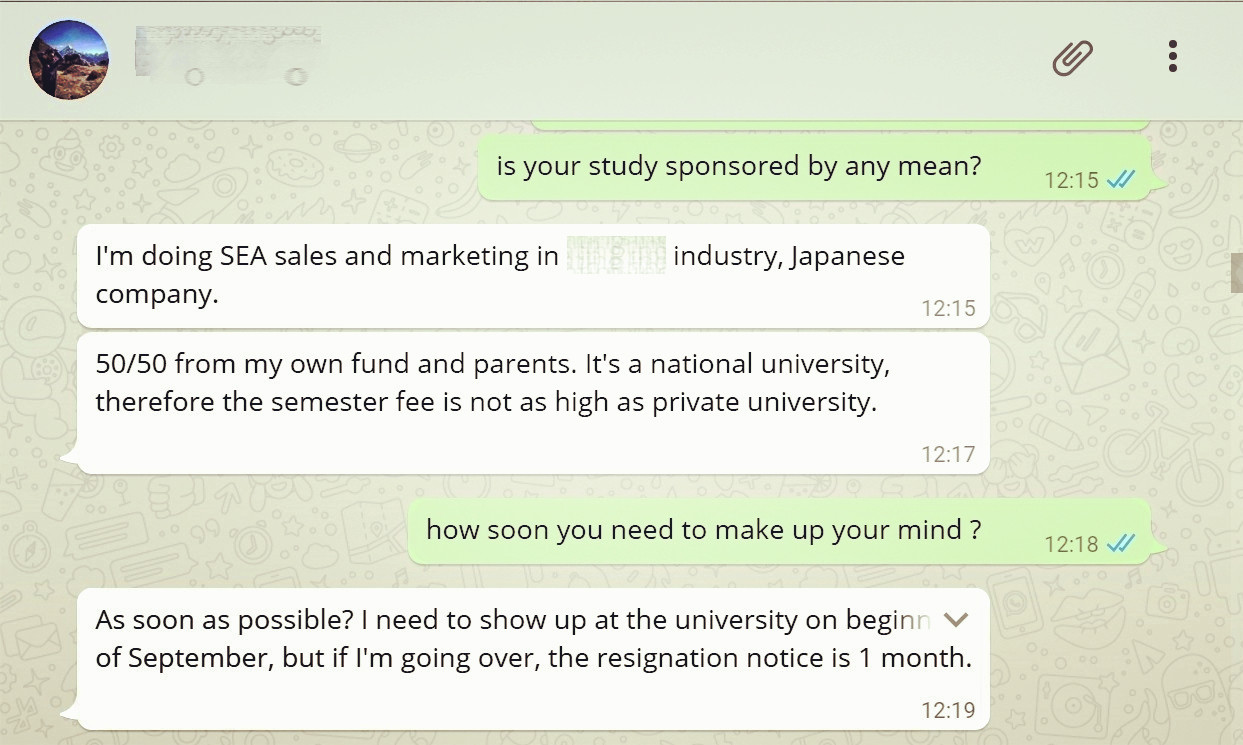Click the 12:19 timestamp on the last message
The height and width of the screenshot is (745, 1243).
[x=947, y=711]
